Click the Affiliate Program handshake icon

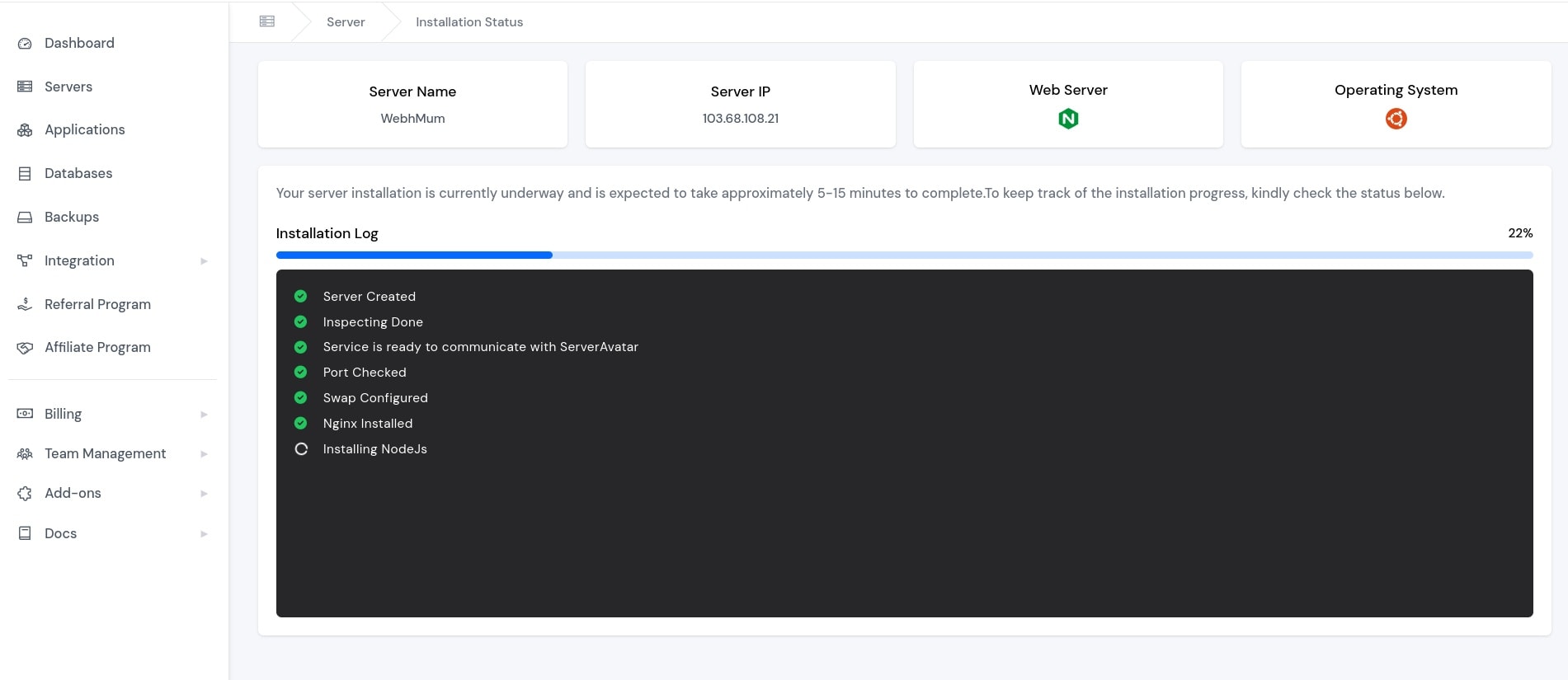pos(25,348)
